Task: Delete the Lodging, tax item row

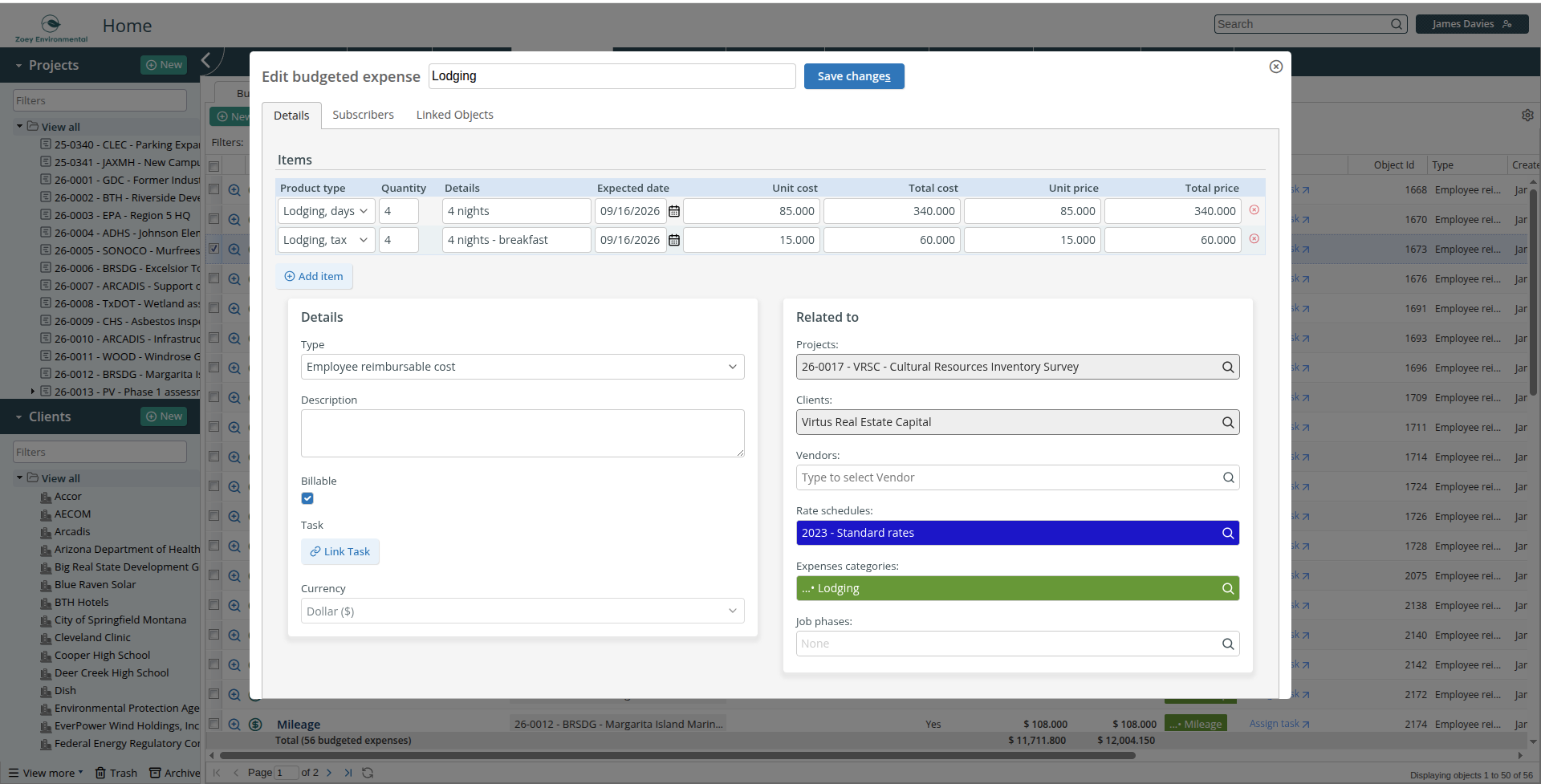Action: click(1254, 239)
